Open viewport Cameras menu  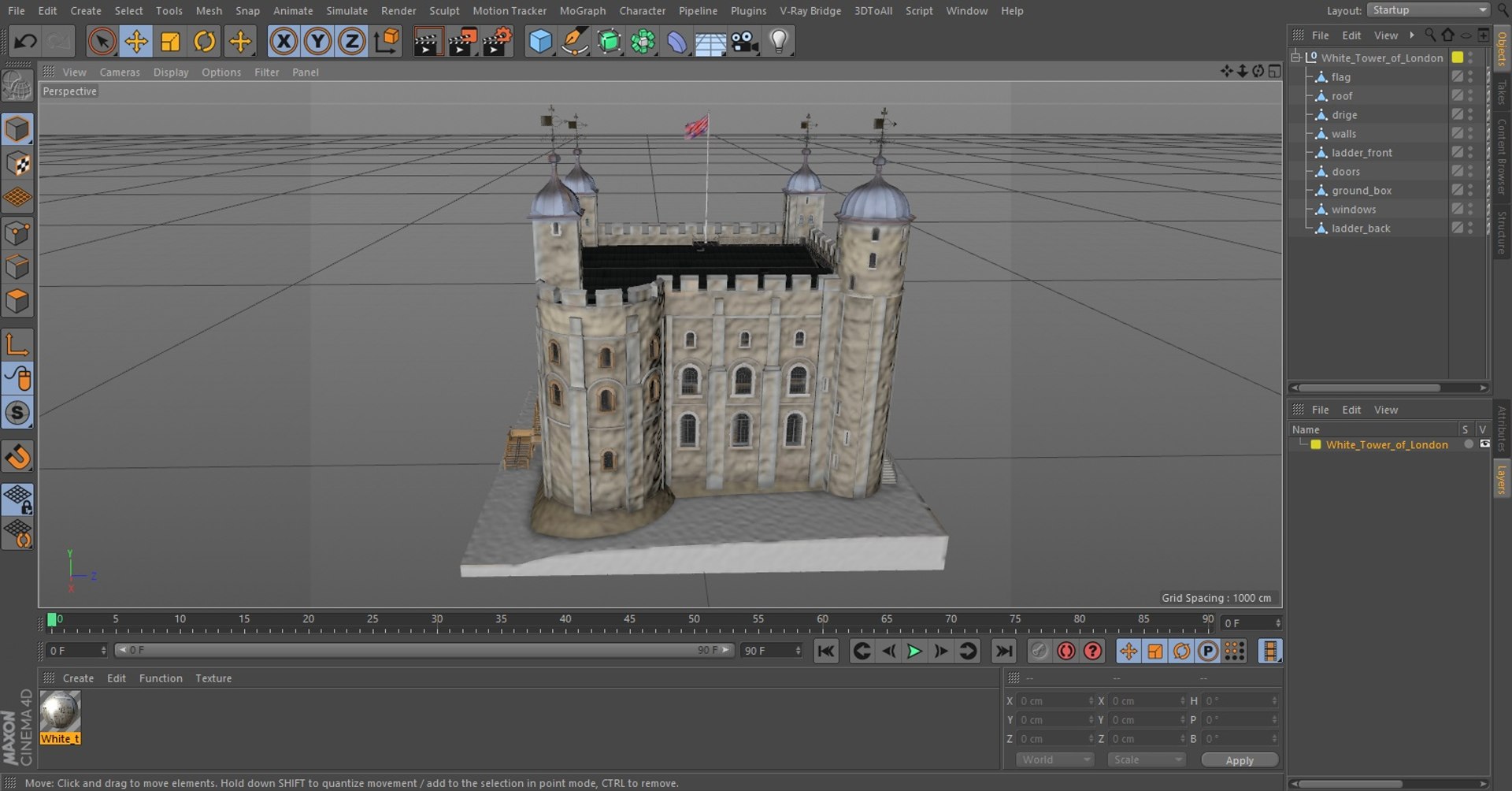(x=120, y=72)
